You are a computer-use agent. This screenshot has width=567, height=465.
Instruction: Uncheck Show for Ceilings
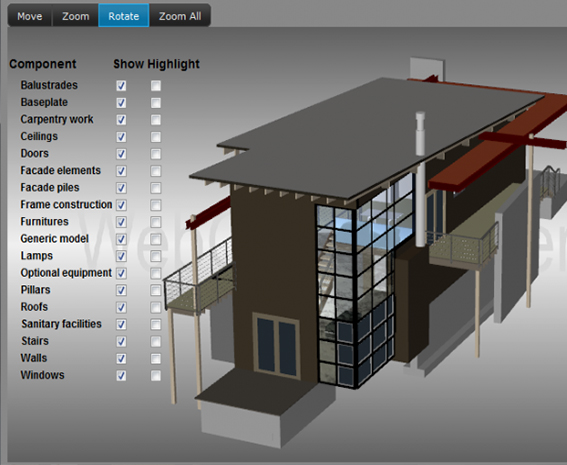tap(121, 137)
